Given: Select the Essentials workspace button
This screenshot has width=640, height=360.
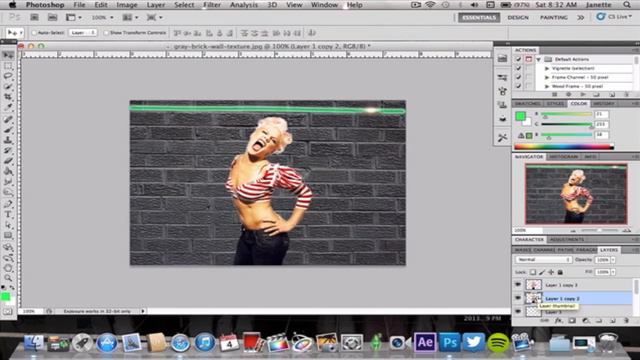Looking at the screenshot, I should [x=479, y=18].
